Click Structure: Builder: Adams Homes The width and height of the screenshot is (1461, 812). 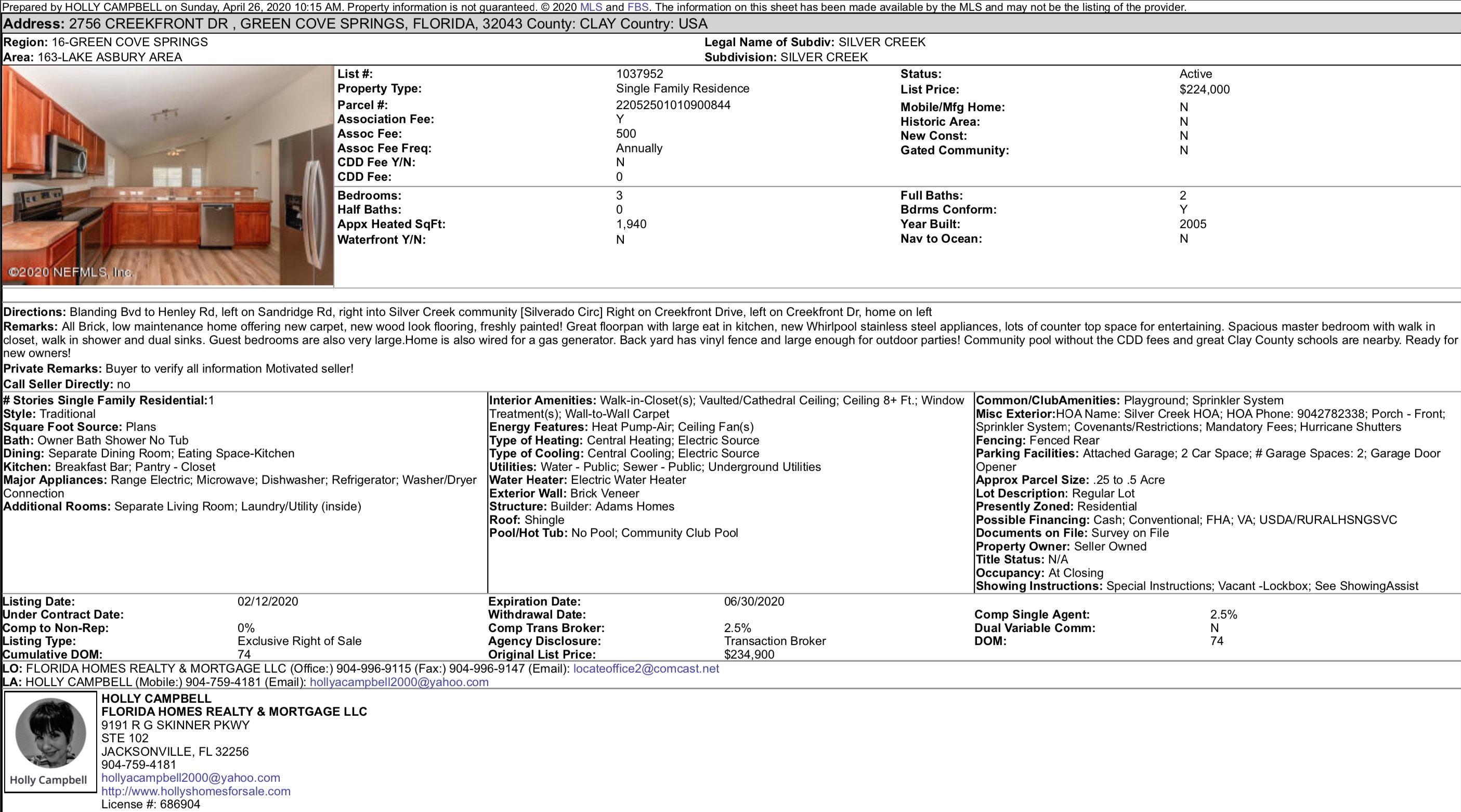click(582, 507)
